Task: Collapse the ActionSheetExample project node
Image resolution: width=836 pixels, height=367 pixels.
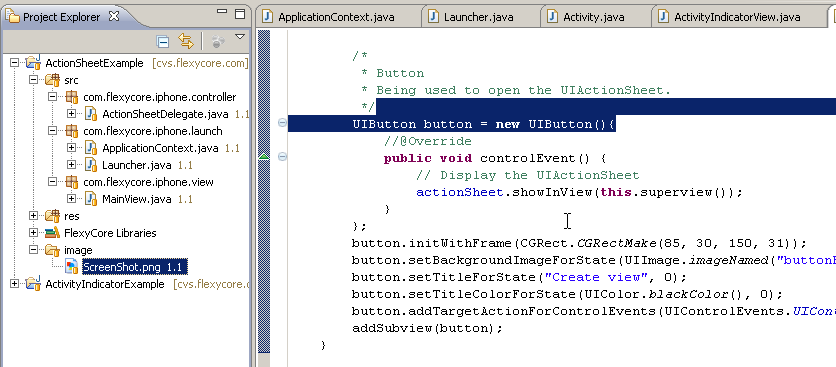Action: pyautogui.click(x=14, y=63)
